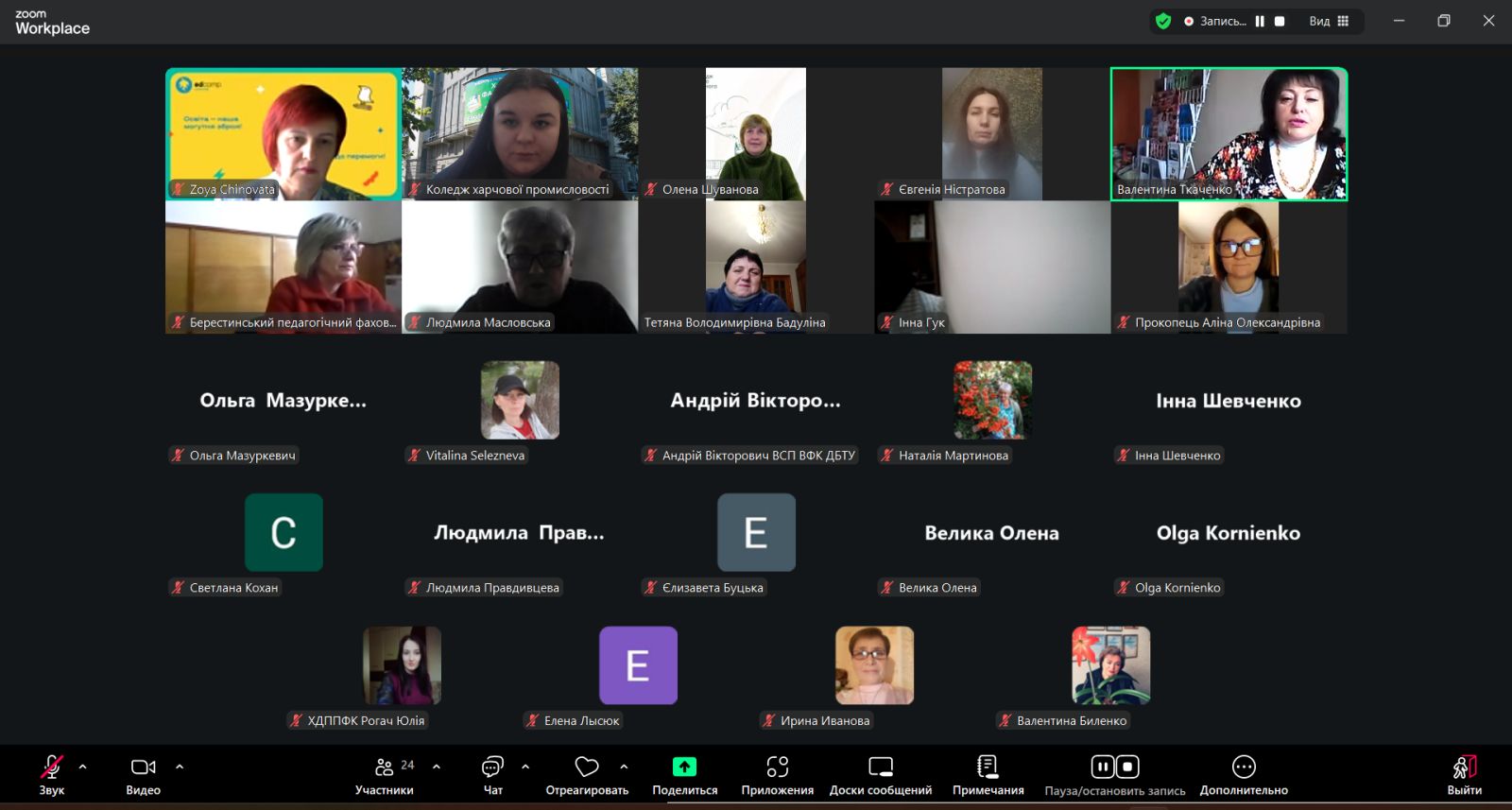This screenshot has height=810, width=1512.
Task: Expand audio options arrow next to Звук
Action: (x=83, y=767)
